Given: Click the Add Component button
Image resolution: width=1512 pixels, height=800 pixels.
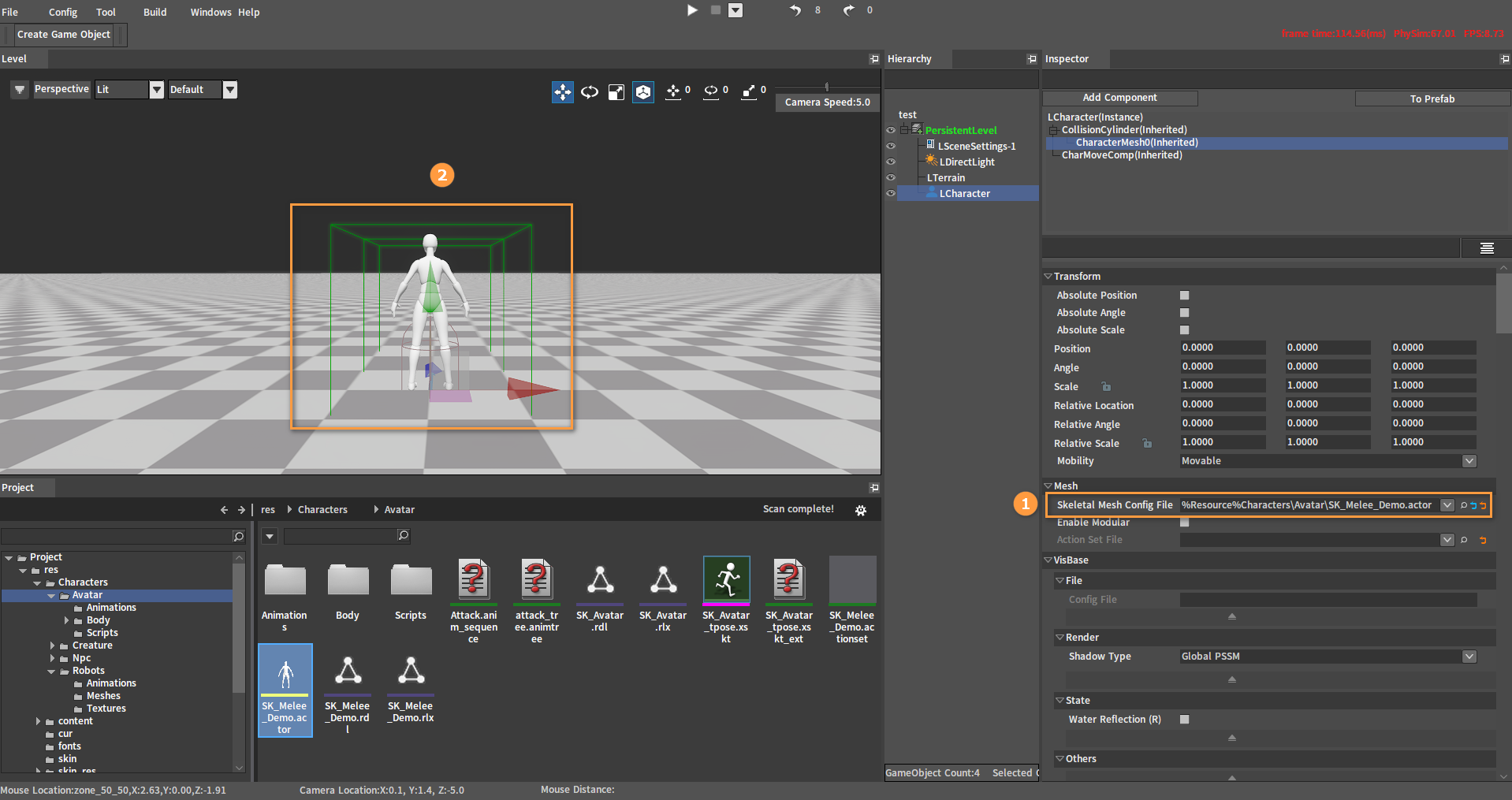Looking at the screenshot, I should coord(1119,98).
